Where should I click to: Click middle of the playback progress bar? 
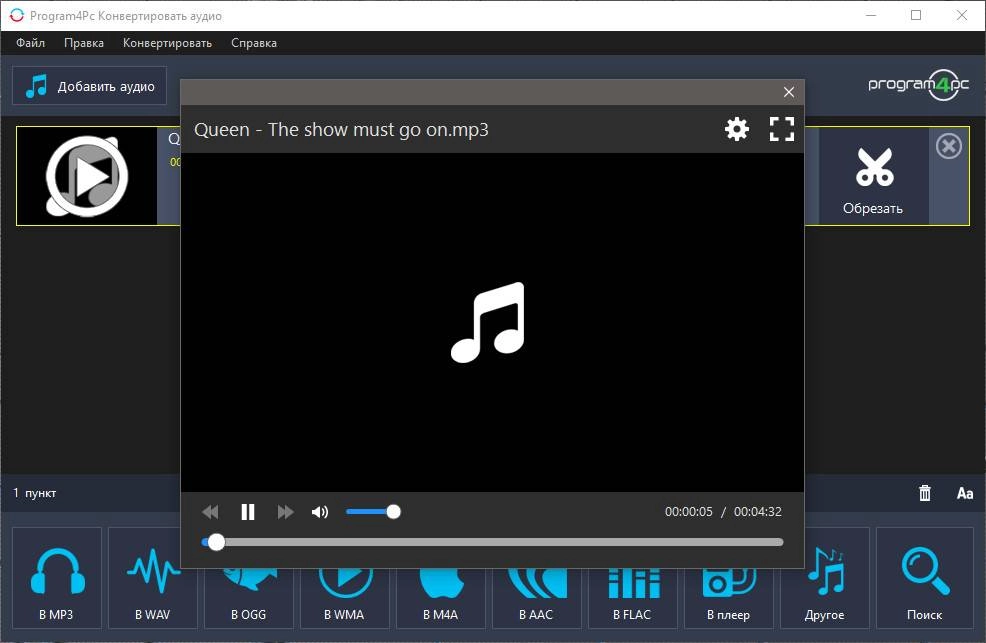pos(492,542)
